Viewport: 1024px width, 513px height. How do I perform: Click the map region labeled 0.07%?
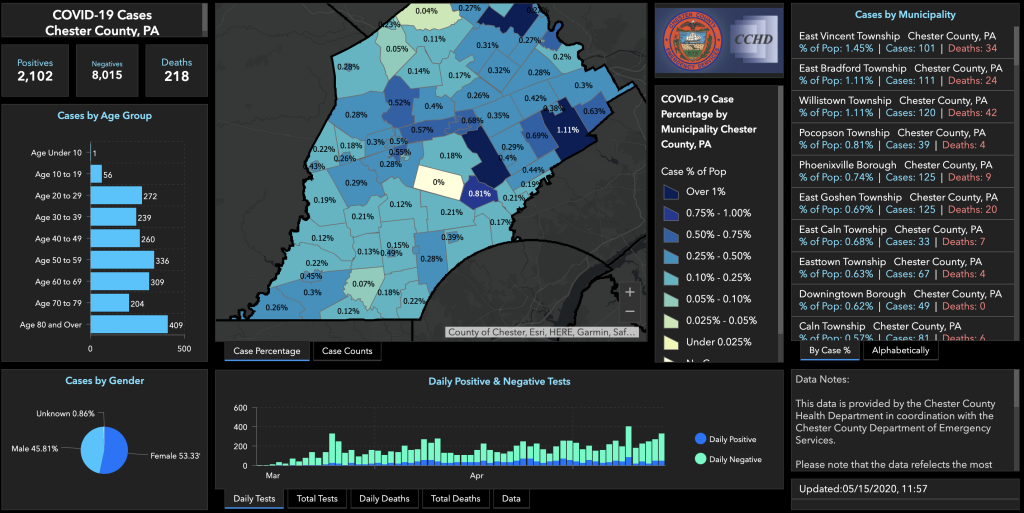[364, 286]
